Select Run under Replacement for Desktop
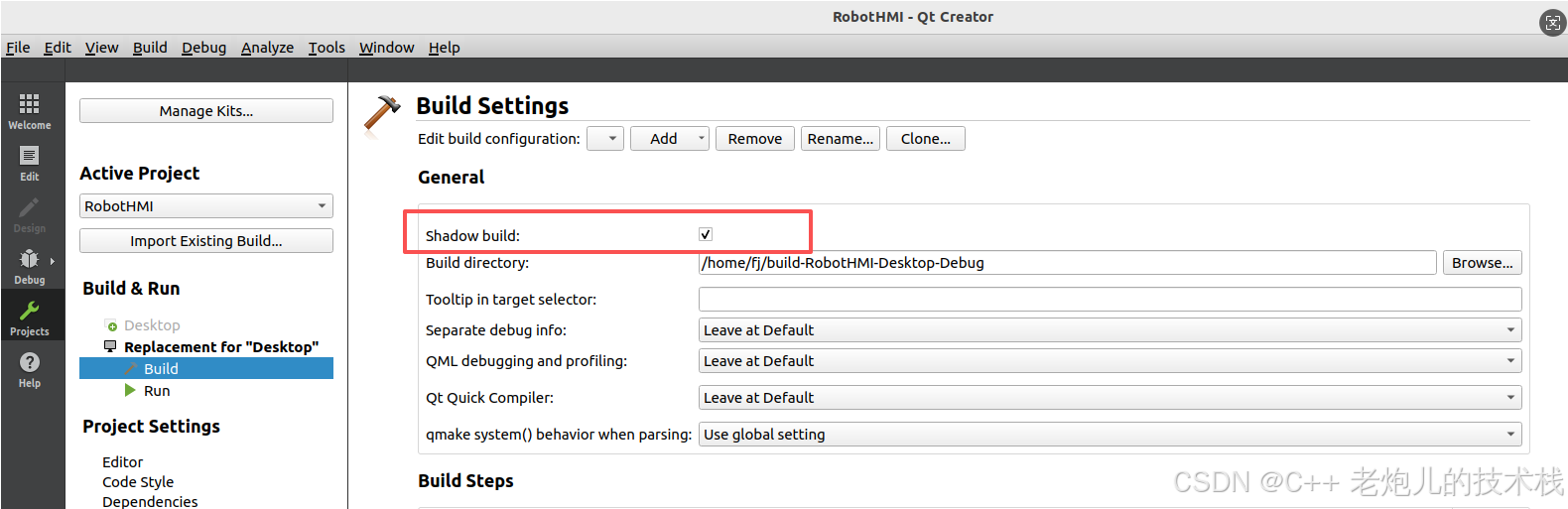1568x509 pixels. click(x=157, y=391)
